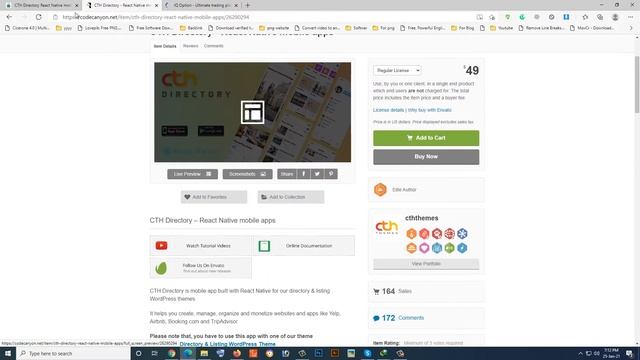Click the red YouTube icon beside Watch Tutorial Videos

tap(161, 246)
